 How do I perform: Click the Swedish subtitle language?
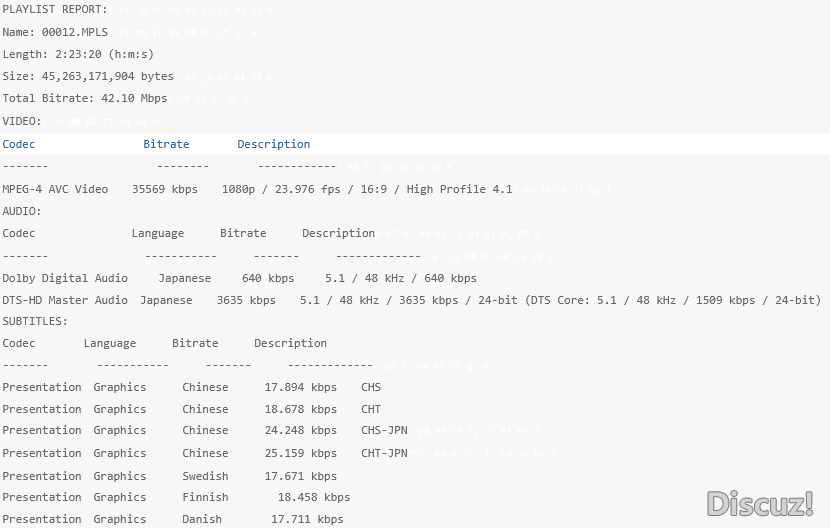coord(205,476)
